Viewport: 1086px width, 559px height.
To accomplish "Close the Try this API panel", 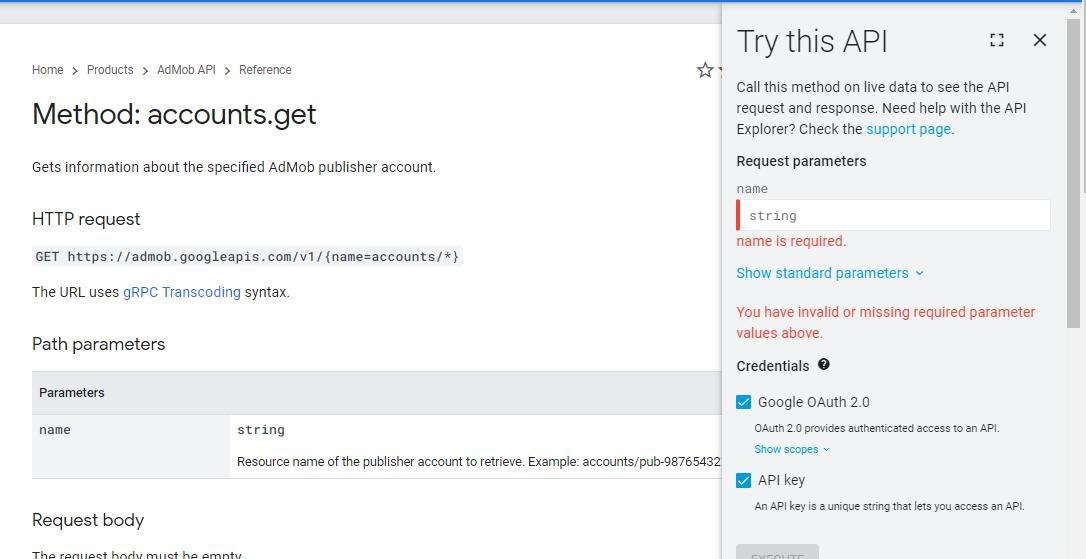I will (1040, 40).
